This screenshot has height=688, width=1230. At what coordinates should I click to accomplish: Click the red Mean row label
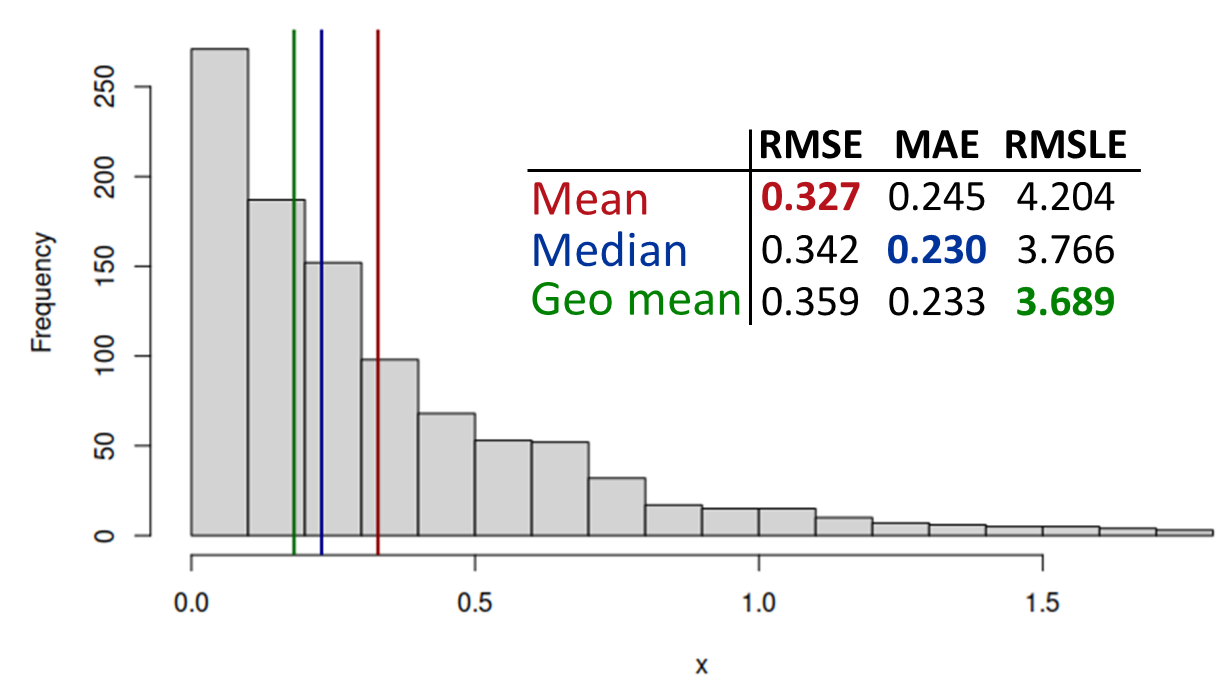591,199
